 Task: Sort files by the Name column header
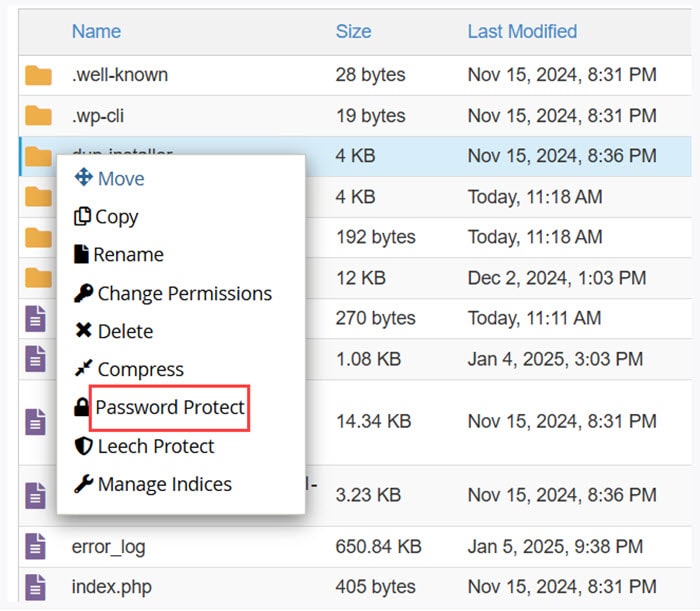pyautogui.click(x=96, y=31)
